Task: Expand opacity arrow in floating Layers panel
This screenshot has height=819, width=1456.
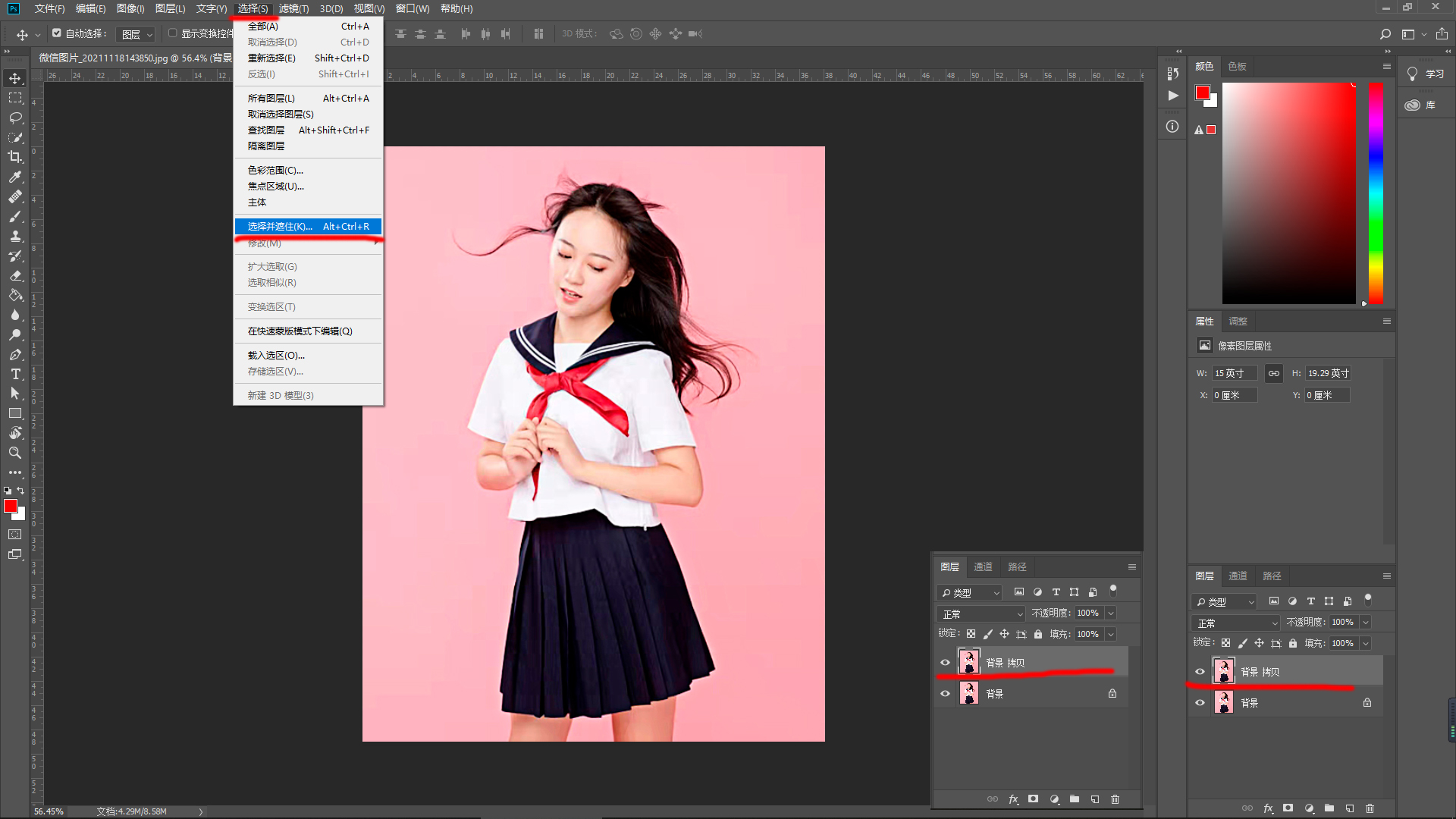Action: tap(1111, 613)
